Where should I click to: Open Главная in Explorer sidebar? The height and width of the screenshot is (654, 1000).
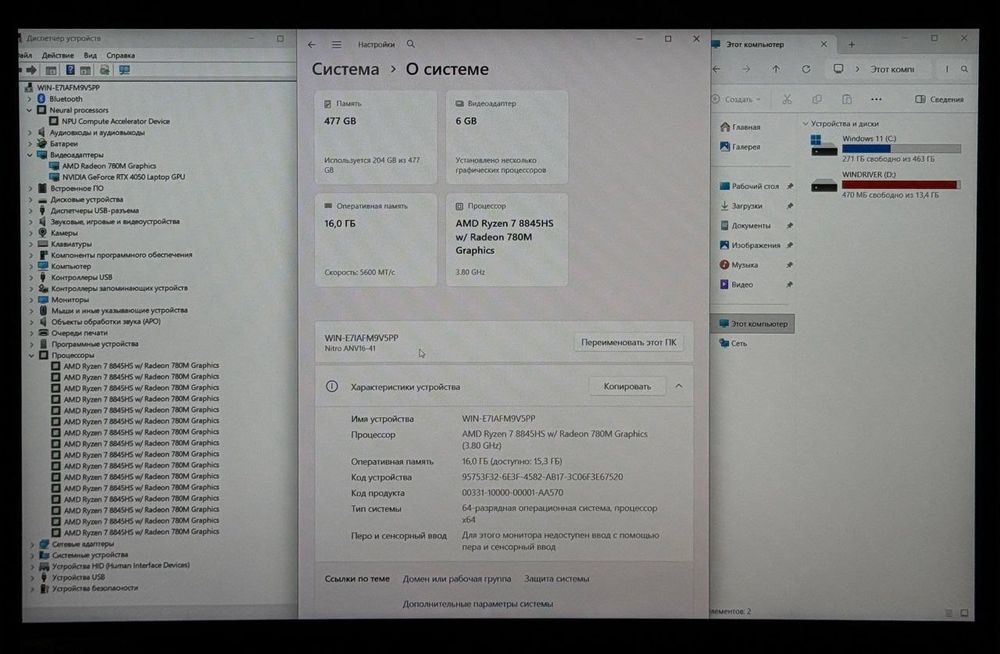point(740,127)
